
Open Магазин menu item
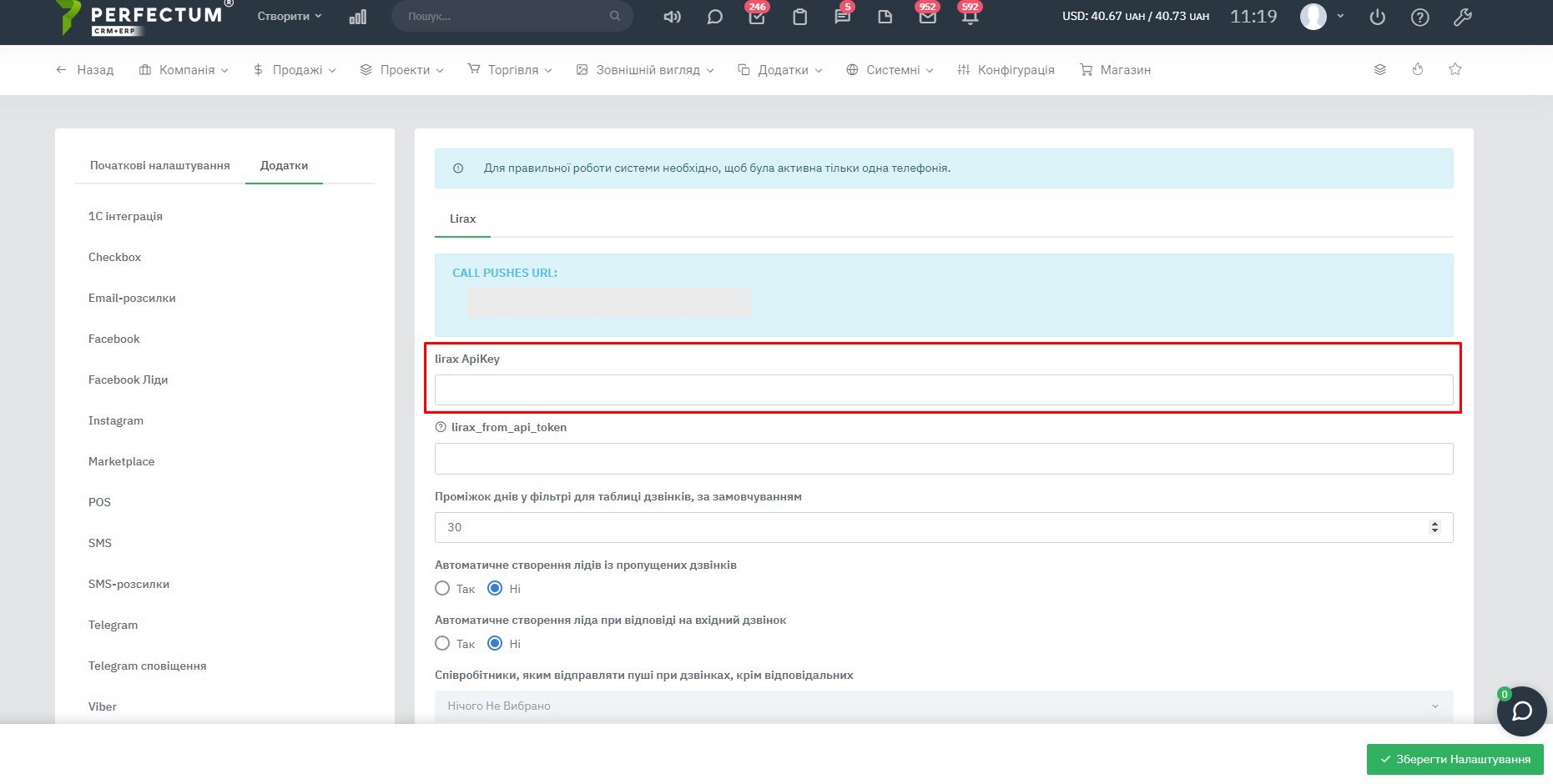click(1115, 70)
